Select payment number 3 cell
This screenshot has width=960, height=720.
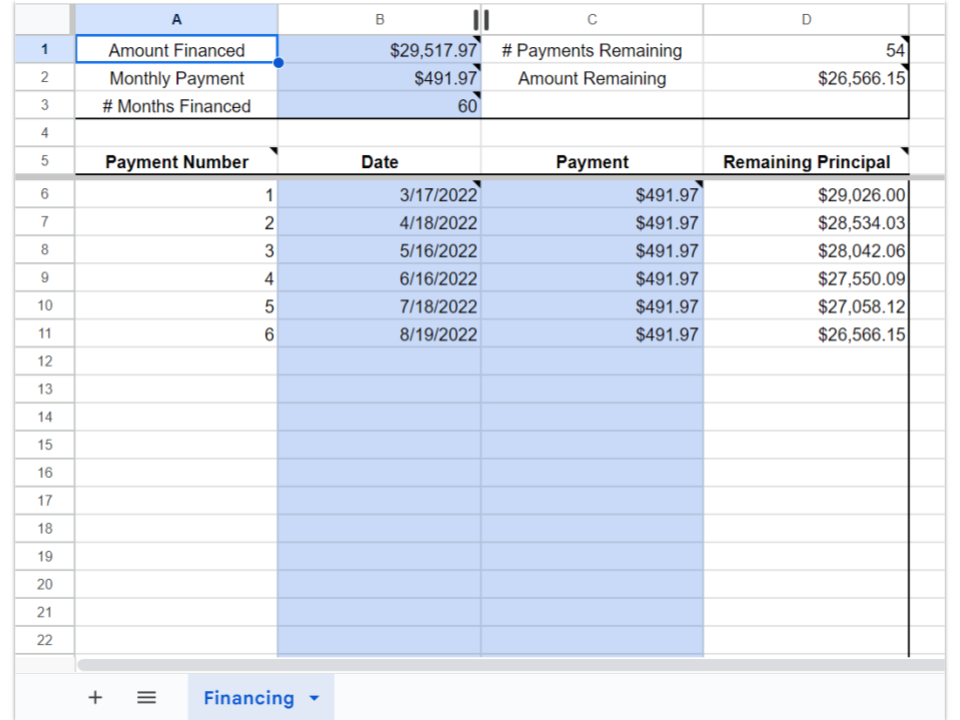(176, 250)
